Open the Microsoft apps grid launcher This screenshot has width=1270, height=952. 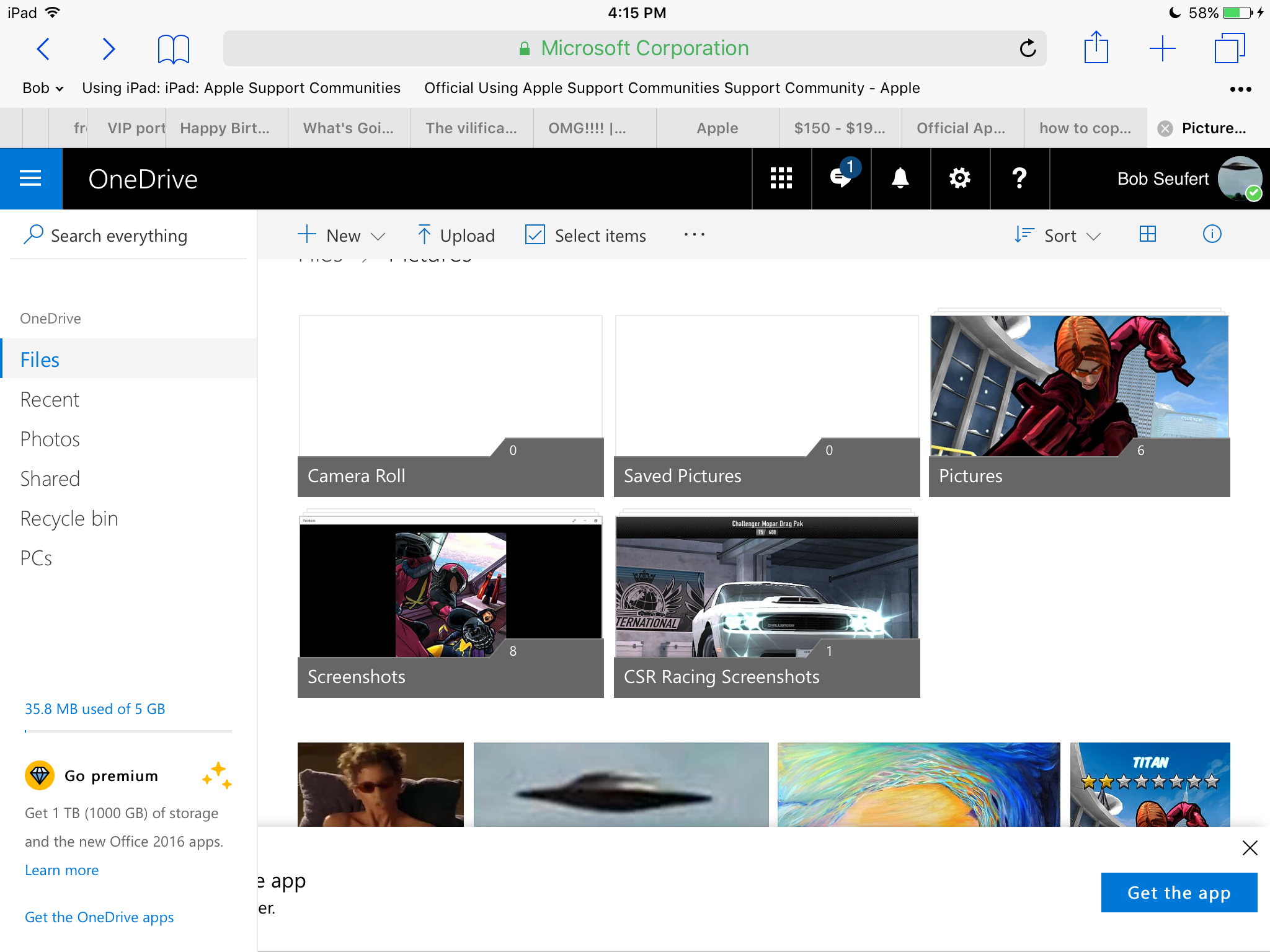click(x=781, y=178)
